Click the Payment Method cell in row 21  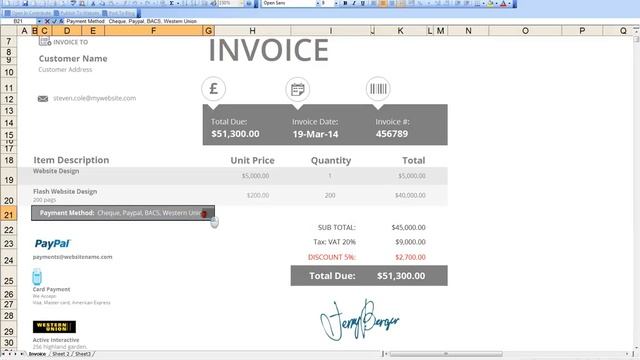123,213
